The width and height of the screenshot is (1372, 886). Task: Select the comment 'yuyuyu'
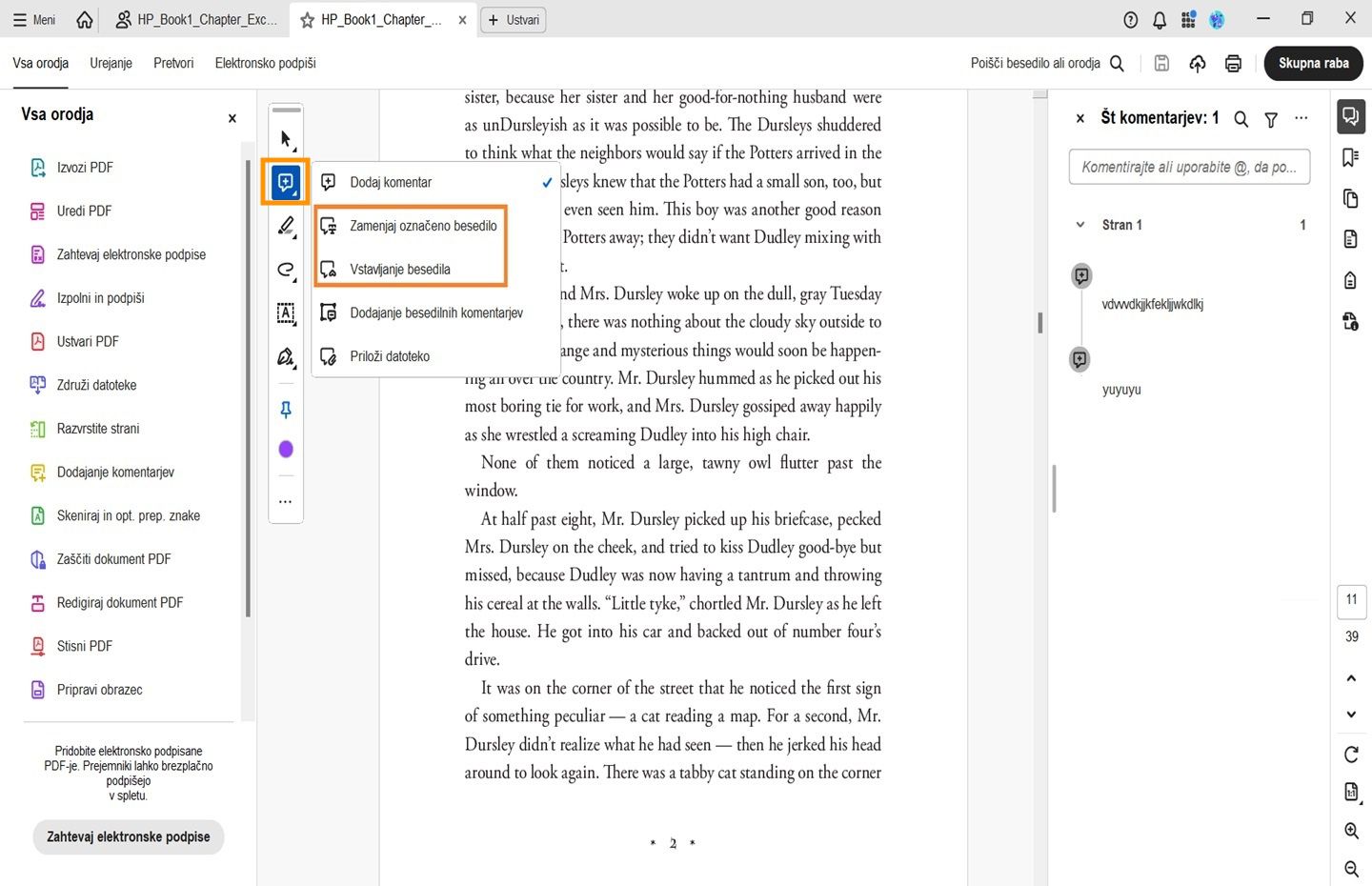coord(1121,390)
